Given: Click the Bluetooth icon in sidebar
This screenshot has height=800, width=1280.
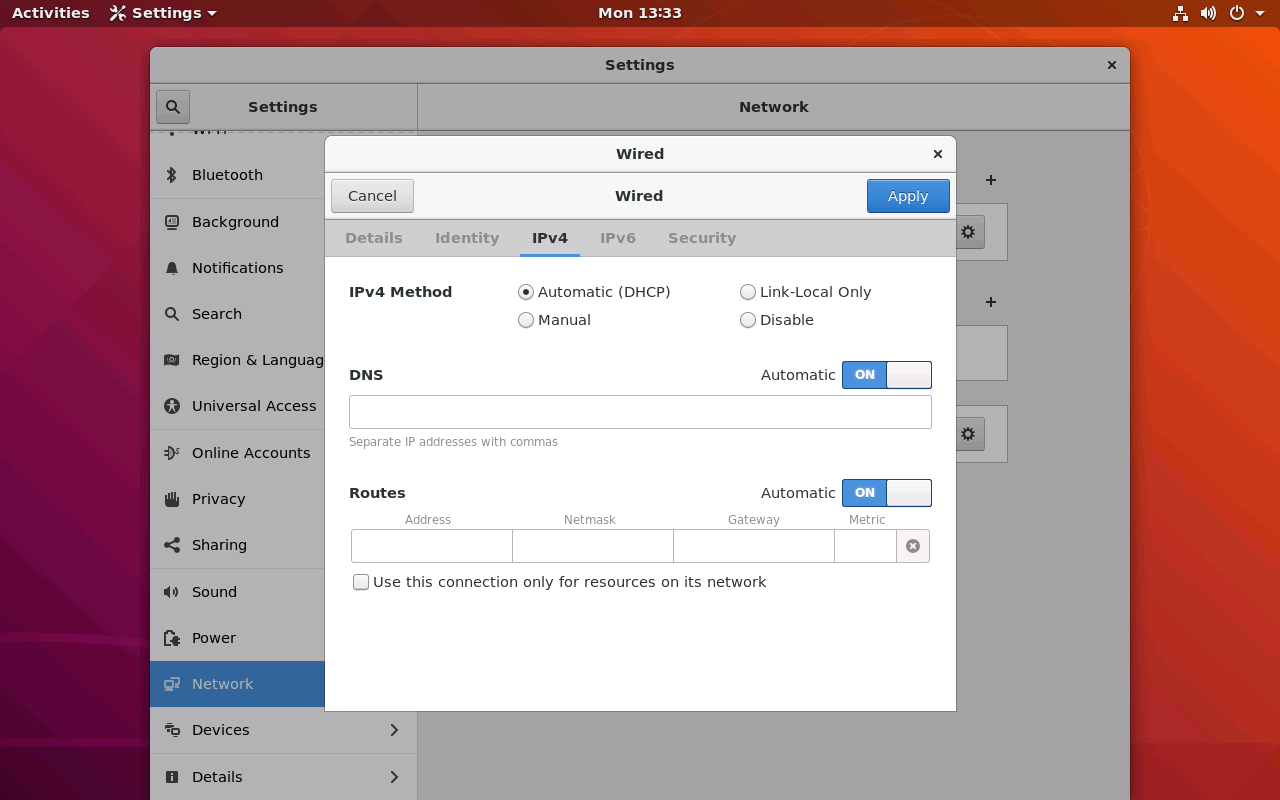Looking at the screenshot, I should pos(172,175).
